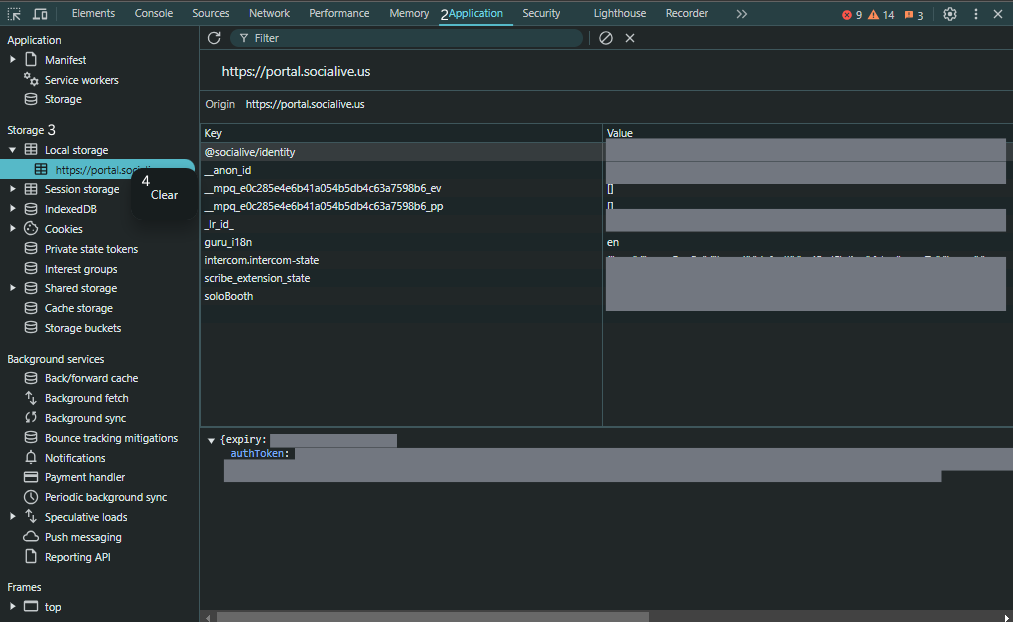Open Shared storage item
1013x622 pixels.
click(81, 288)
